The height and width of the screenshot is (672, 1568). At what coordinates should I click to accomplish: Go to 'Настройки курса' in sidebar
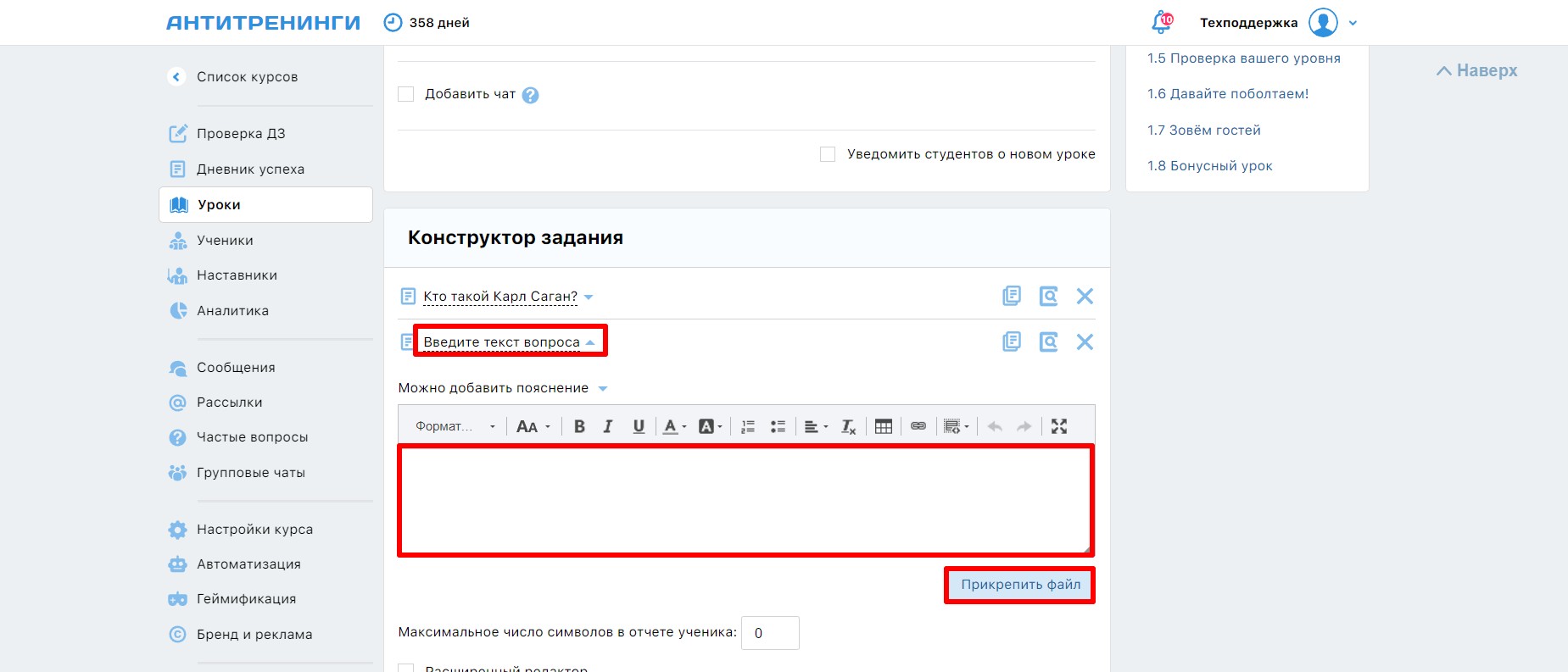254,530
